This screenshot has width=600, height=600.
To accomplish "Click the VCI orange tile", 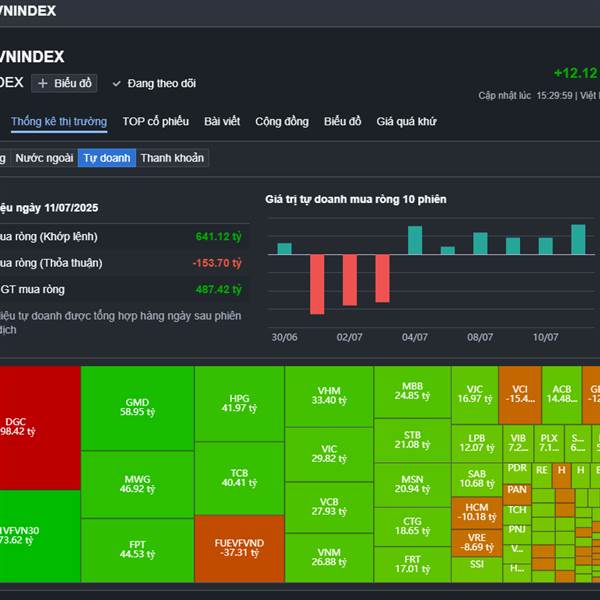I will click(520, 395).
